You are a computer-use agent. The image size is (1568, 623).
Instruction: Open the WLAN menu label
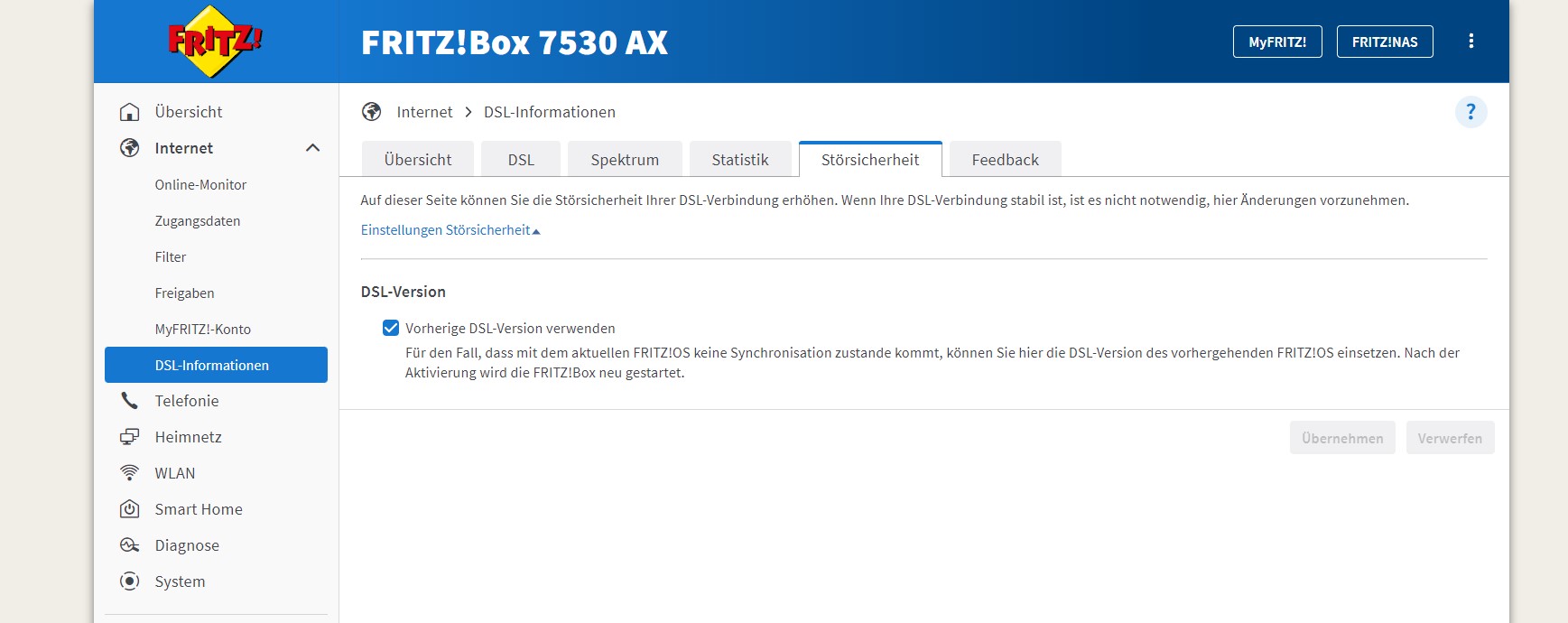pyautogui.click(x=175, y=473)
